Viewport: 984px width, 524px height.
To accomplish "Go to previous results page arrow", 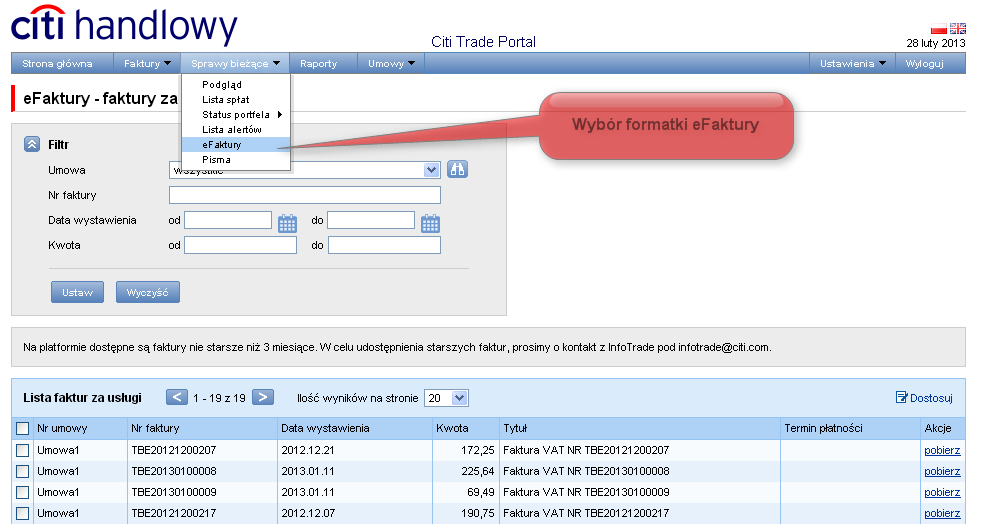I will pos(177,397).
